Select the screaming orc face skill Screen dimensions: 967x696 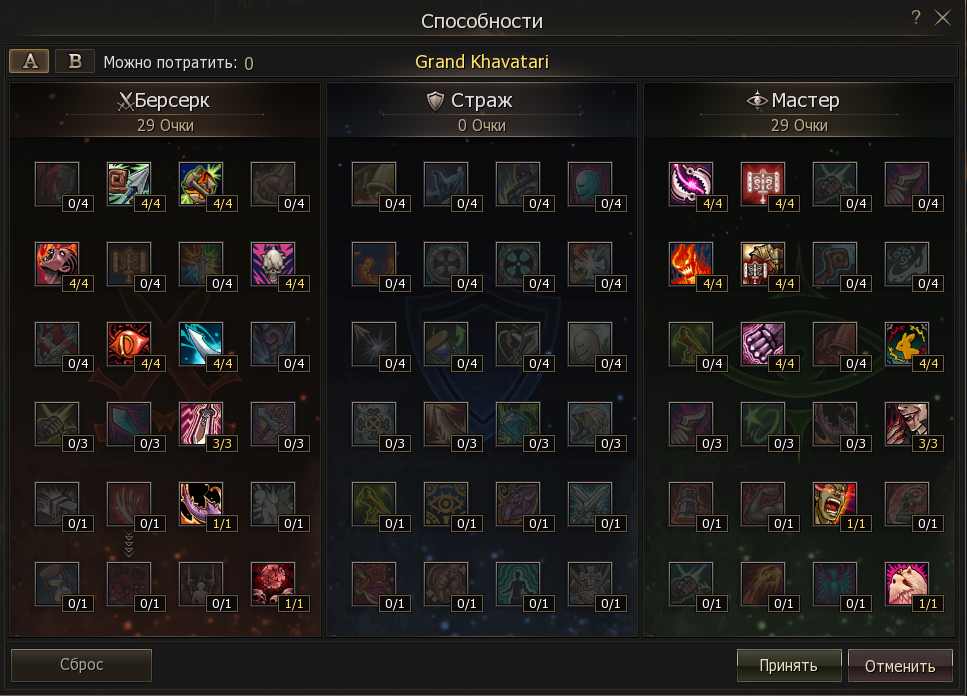(834, 504)
